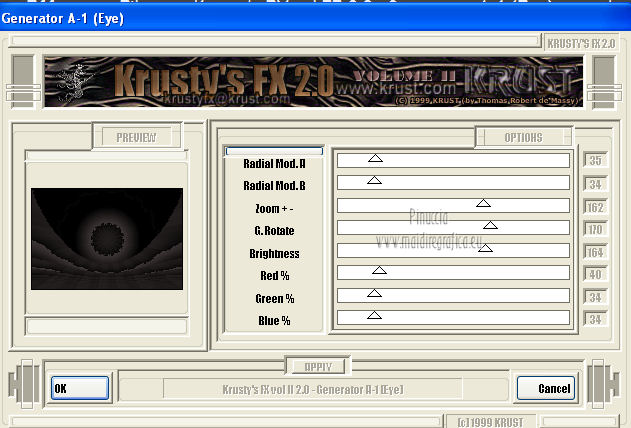Image resolution: width=631 pixels, height=428 pixels.
Task: Move the Zoom + - slider handle
Action: pos(483,203)
